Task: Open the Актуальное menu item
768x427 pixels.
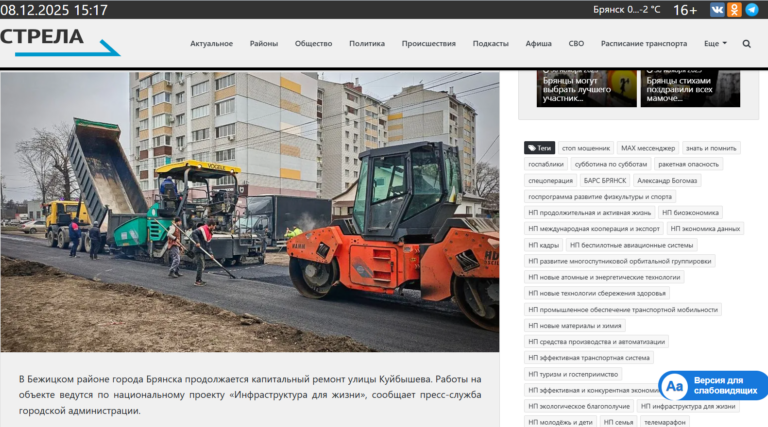Action: tap(211, 44)
